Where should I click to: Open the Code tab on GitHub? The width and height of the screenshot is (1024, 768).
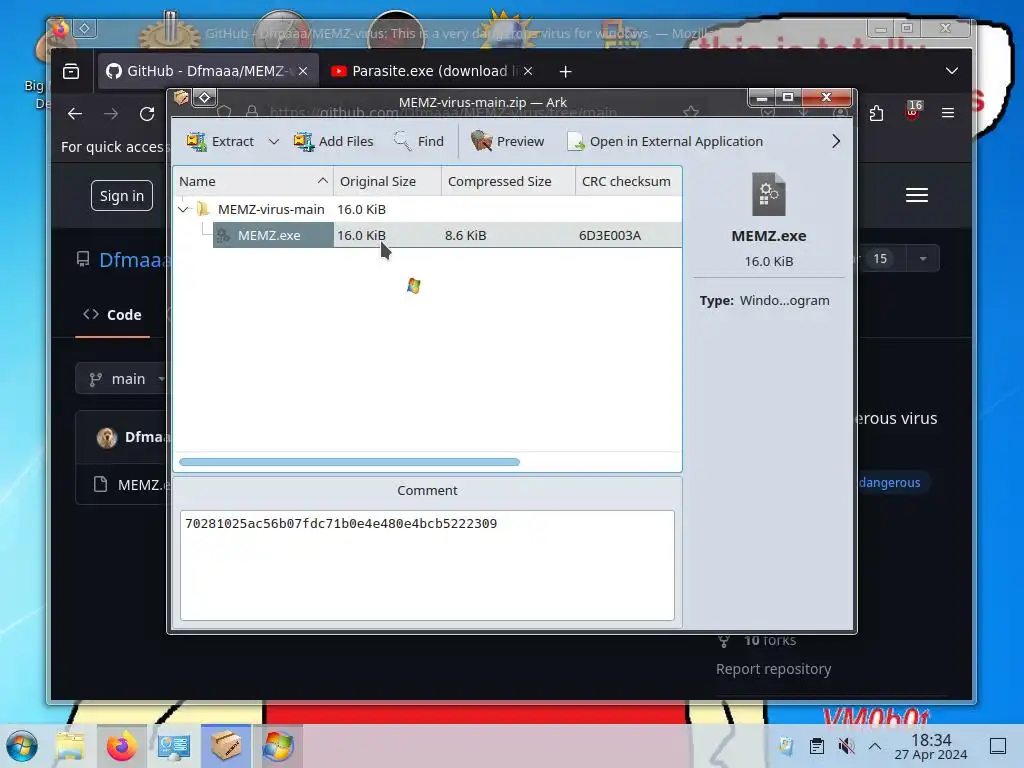point(112,315)
